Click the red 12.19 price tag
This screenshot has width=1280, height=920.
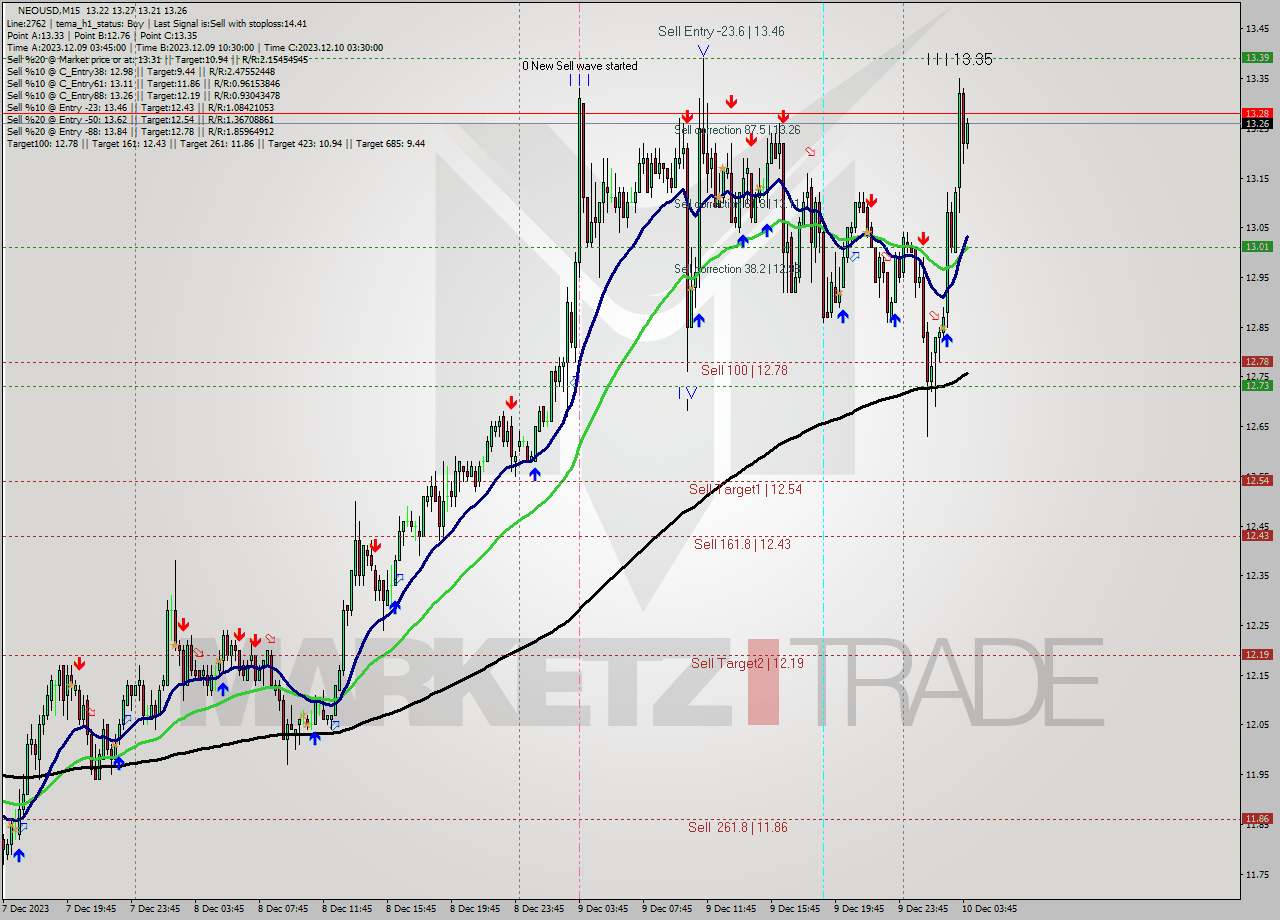tap(1257, 654)
